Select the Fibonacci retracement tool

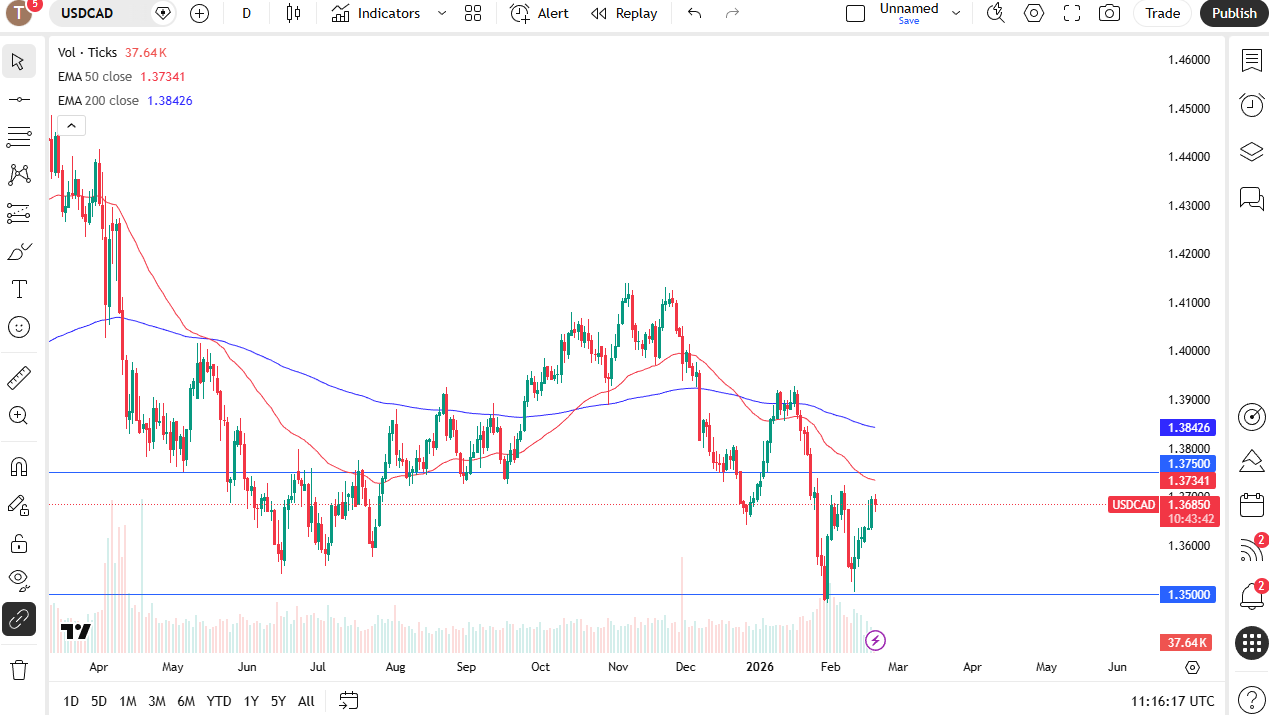(x=18, y=137)
